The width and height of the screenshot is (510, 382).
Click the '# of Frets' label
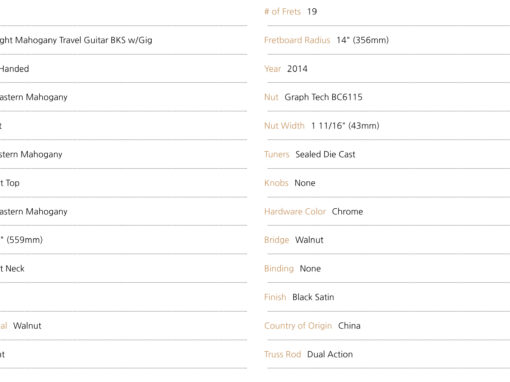(282, 12)
